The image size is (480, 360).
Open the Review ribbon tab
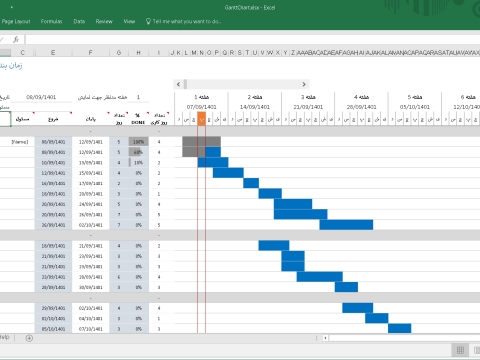click(104, 21)
